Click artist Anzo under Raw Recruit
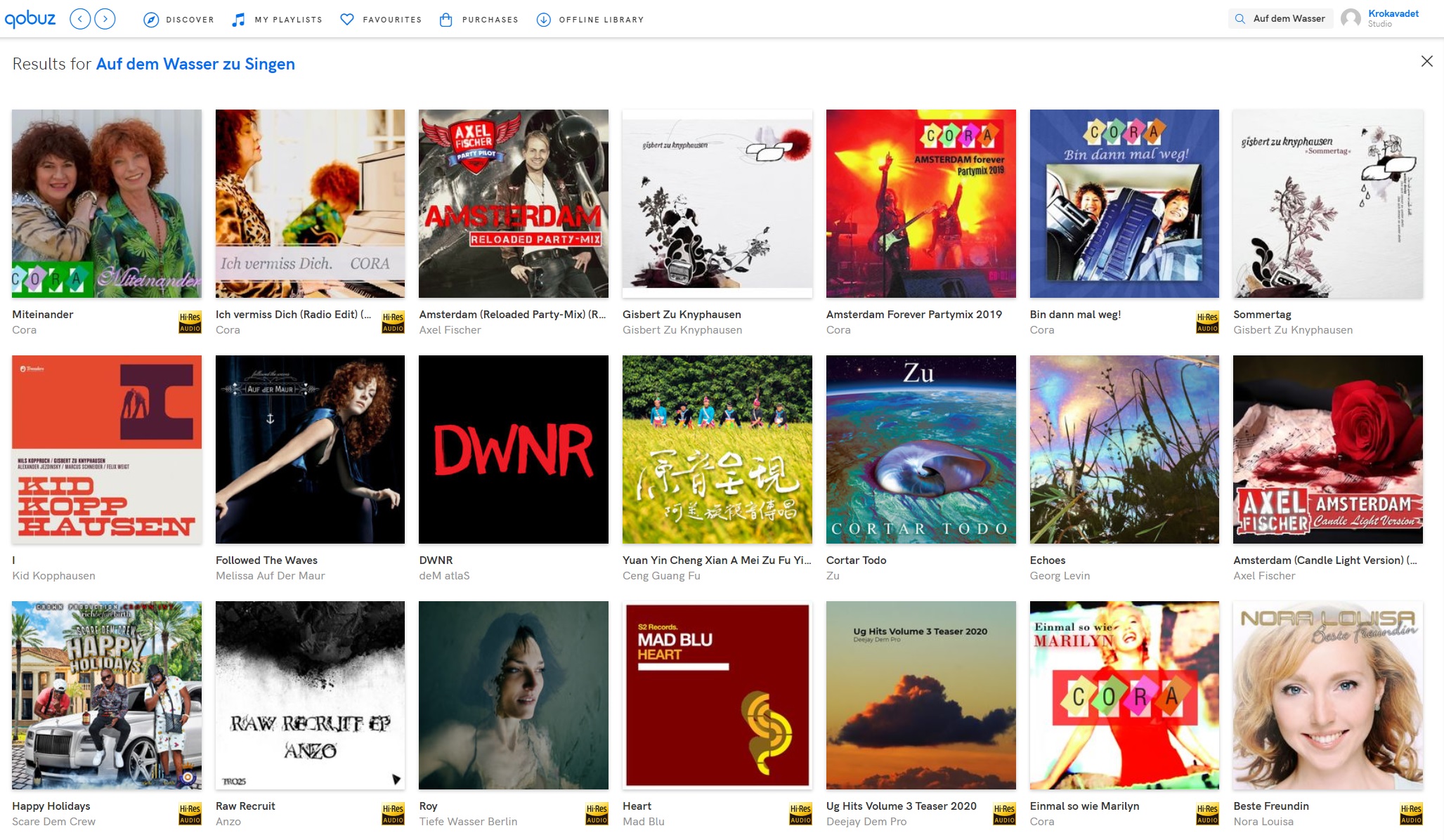This screenshot has width=1444, height=840. click(x=228, y=822)
